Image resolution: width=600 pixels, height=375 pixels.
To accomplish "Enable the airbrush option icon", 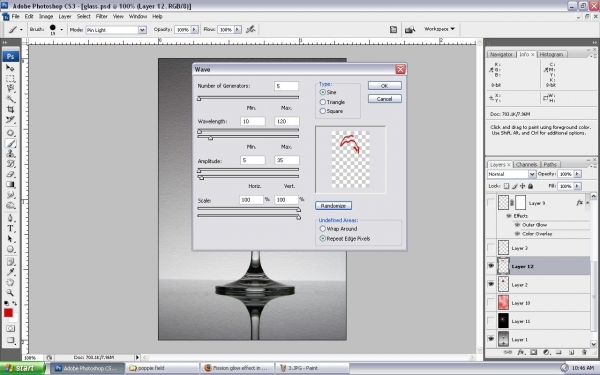I will point(251,29).
